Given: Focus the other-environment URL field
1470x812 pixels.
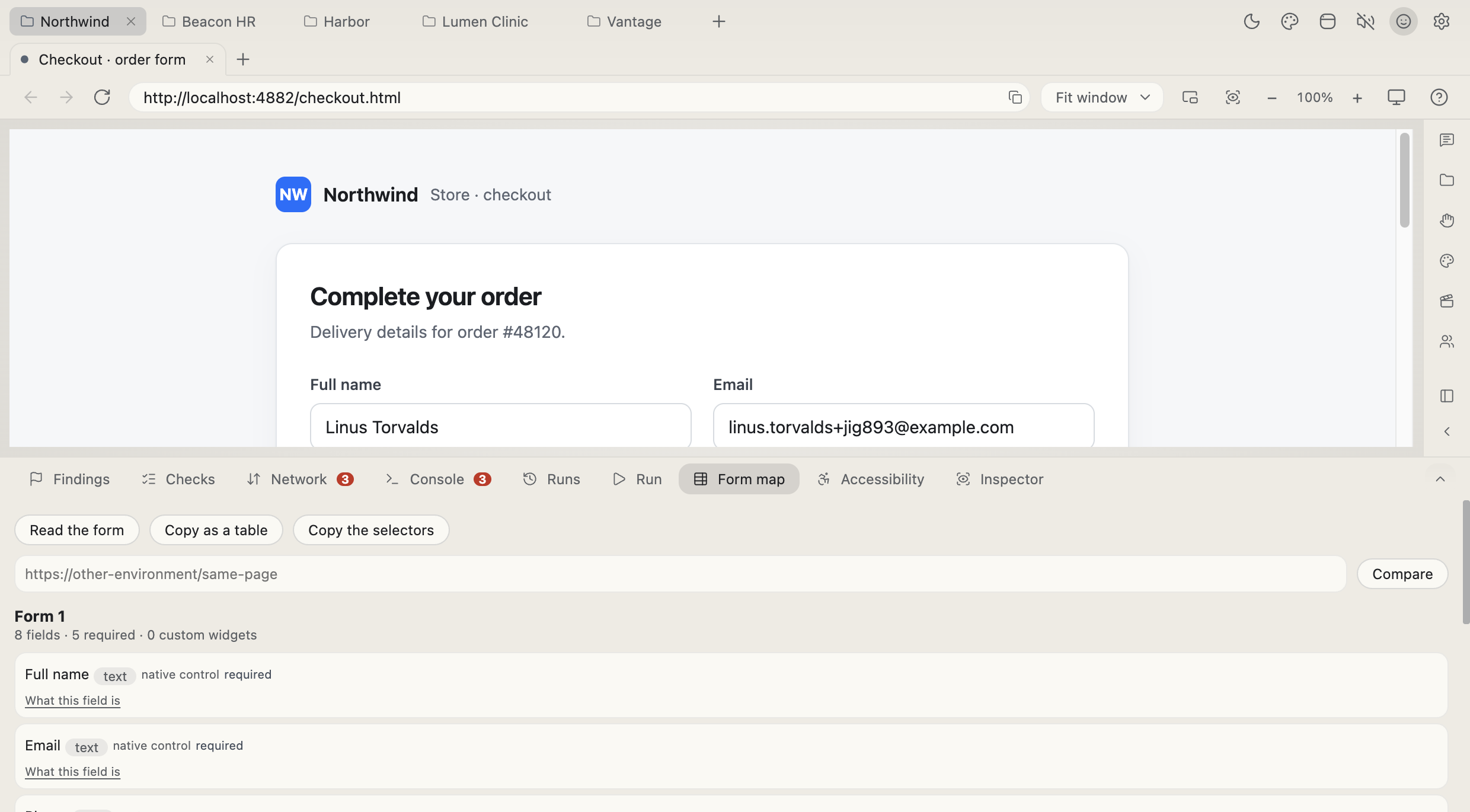Looking at the screenshot, I should [680, 574].
